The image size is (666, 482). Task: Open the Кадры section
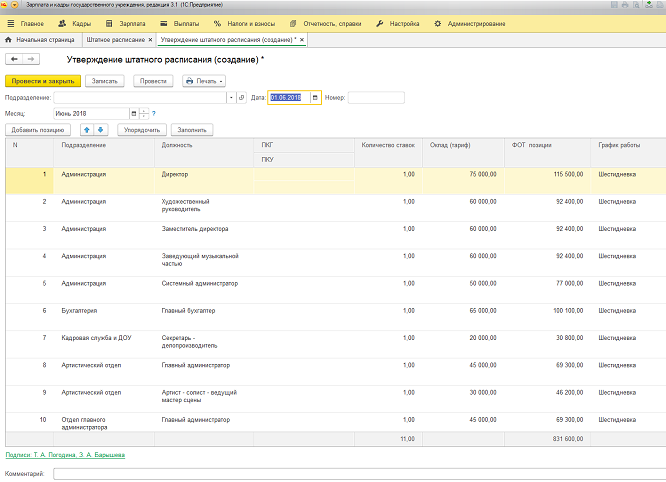75,24
